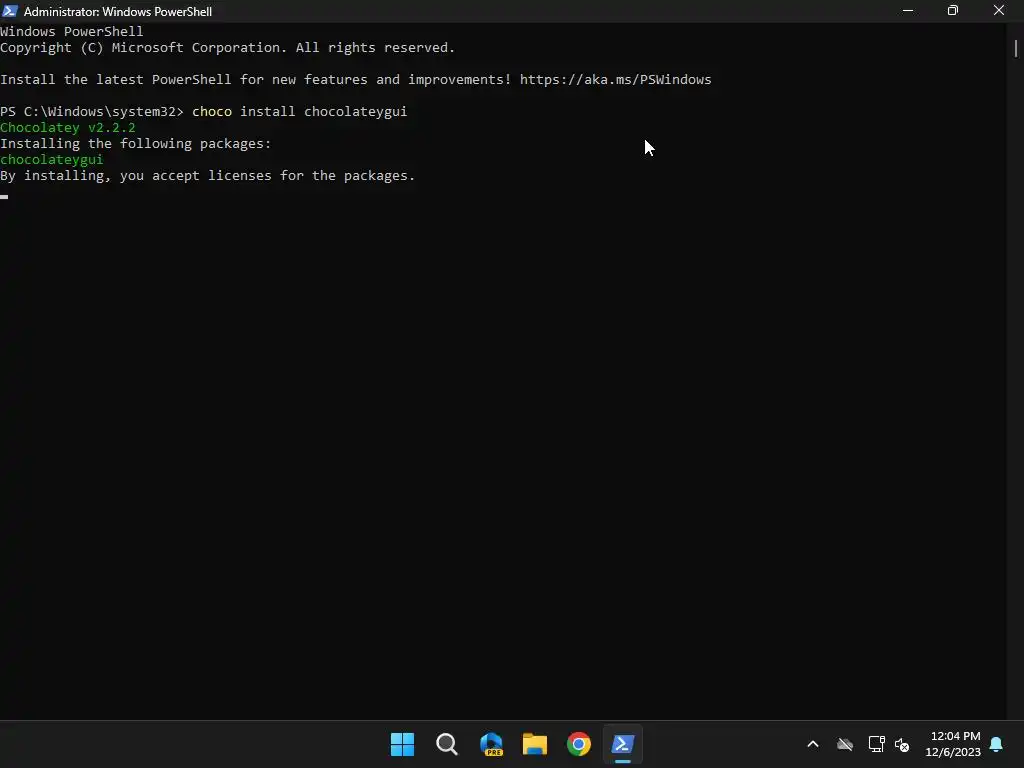Click 'choco install chocolateygui' command text
The height and width of the screenshot is (768, 1024).
(300, 112)
